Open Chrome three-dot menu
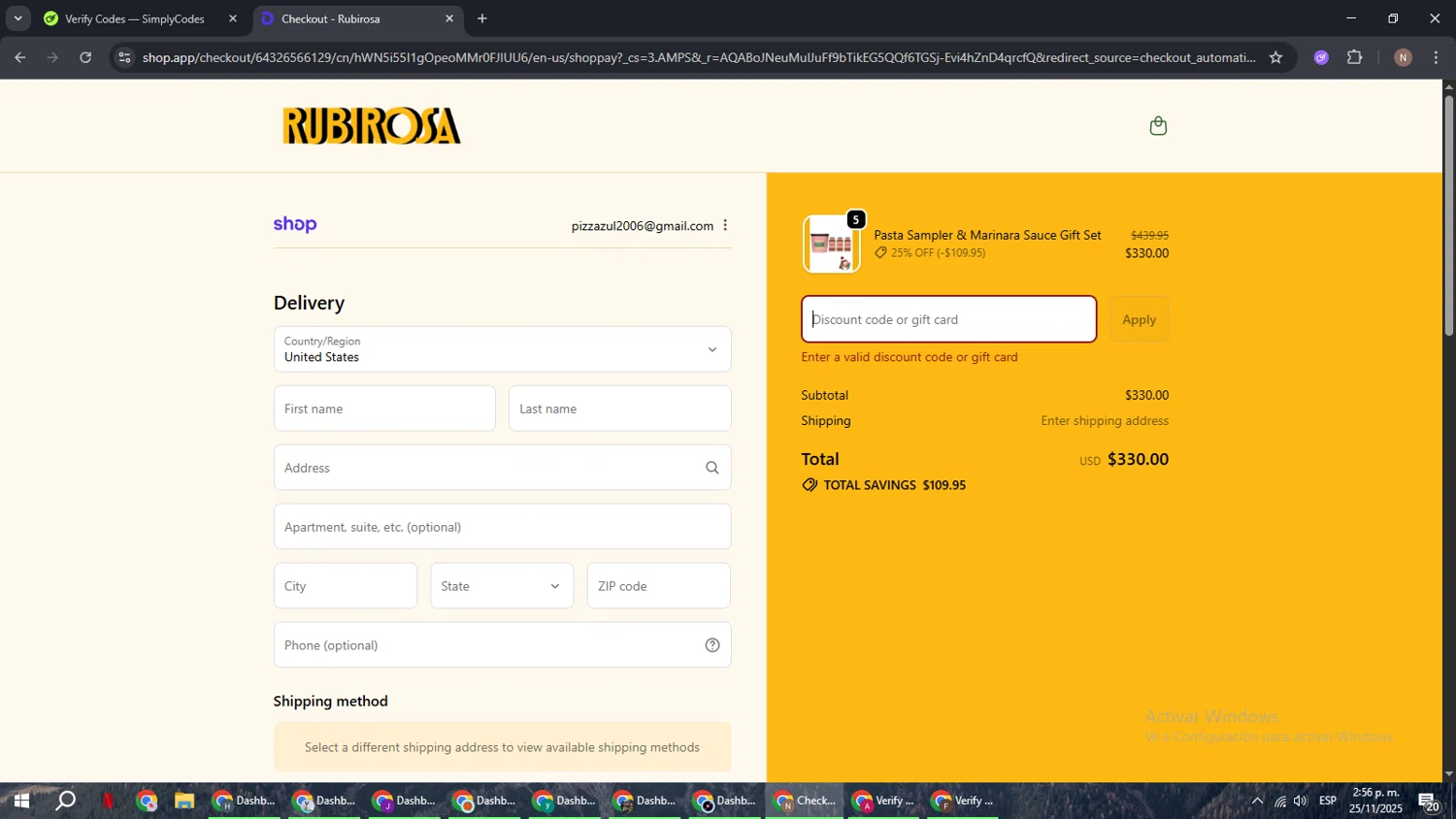The image size is (1456, 819). [x=1436, y=57]
